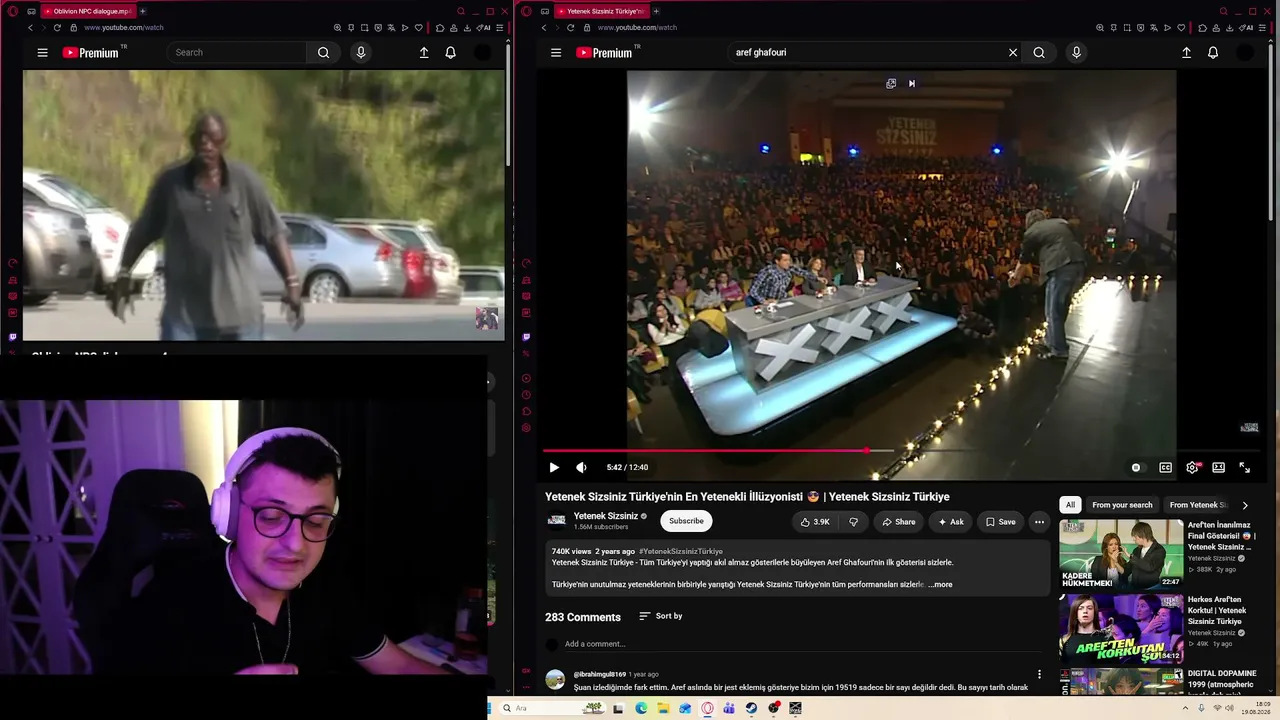Reload the page in right browser window
The width and height of the screenshot is (1280, 720).
(x=570, y=28)
